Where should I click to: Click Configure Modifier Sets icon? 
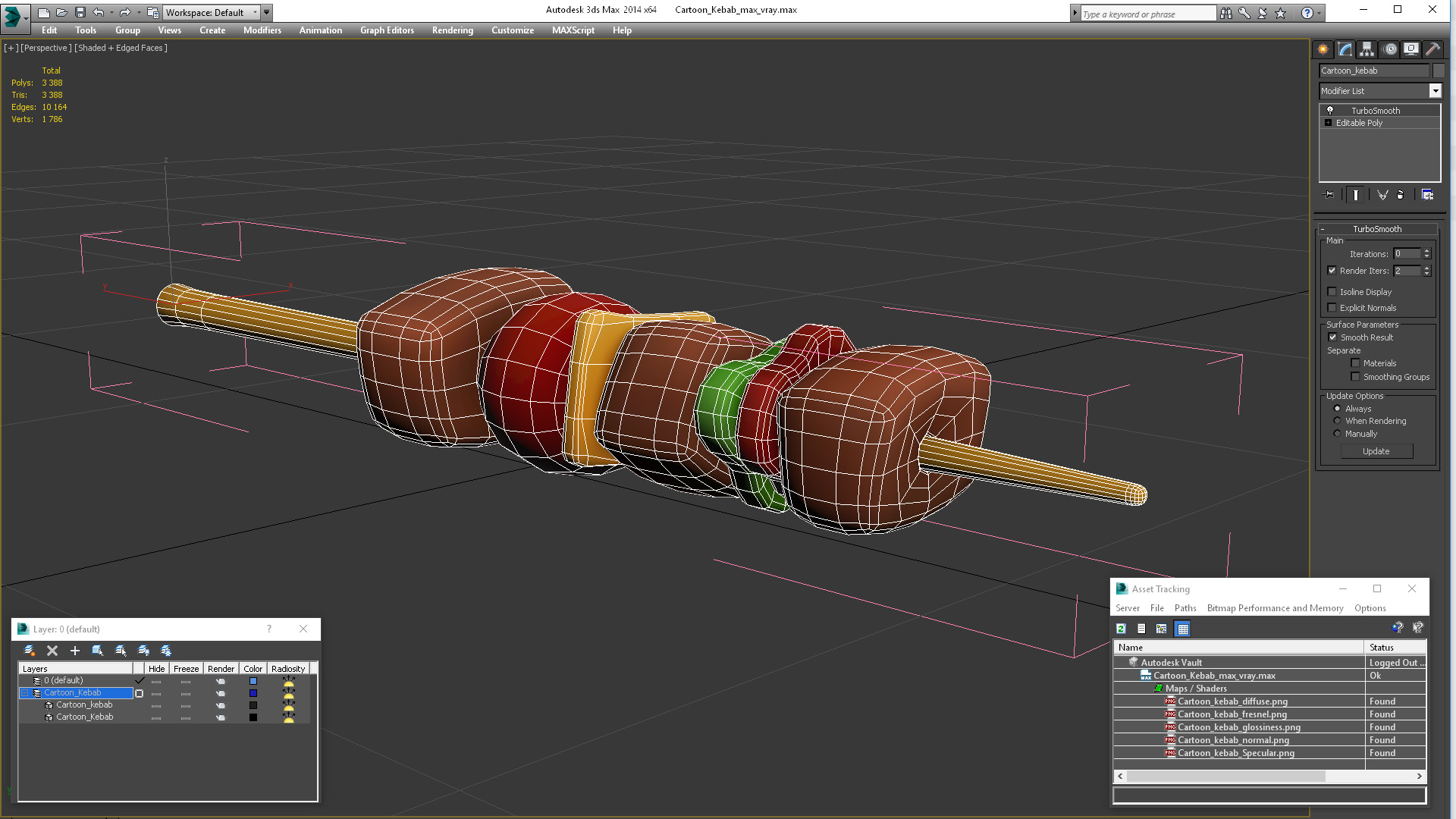(x=1427, y=195)
